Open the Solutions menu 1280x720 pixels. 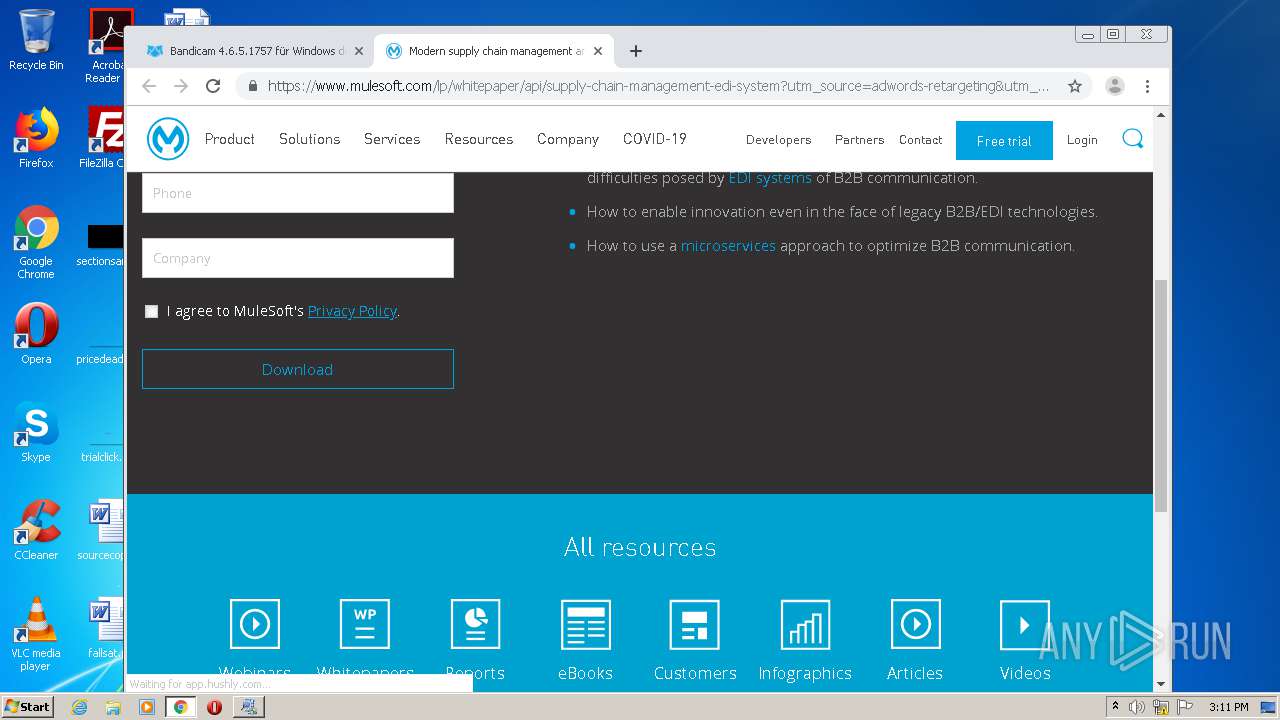tap(309, 139)
